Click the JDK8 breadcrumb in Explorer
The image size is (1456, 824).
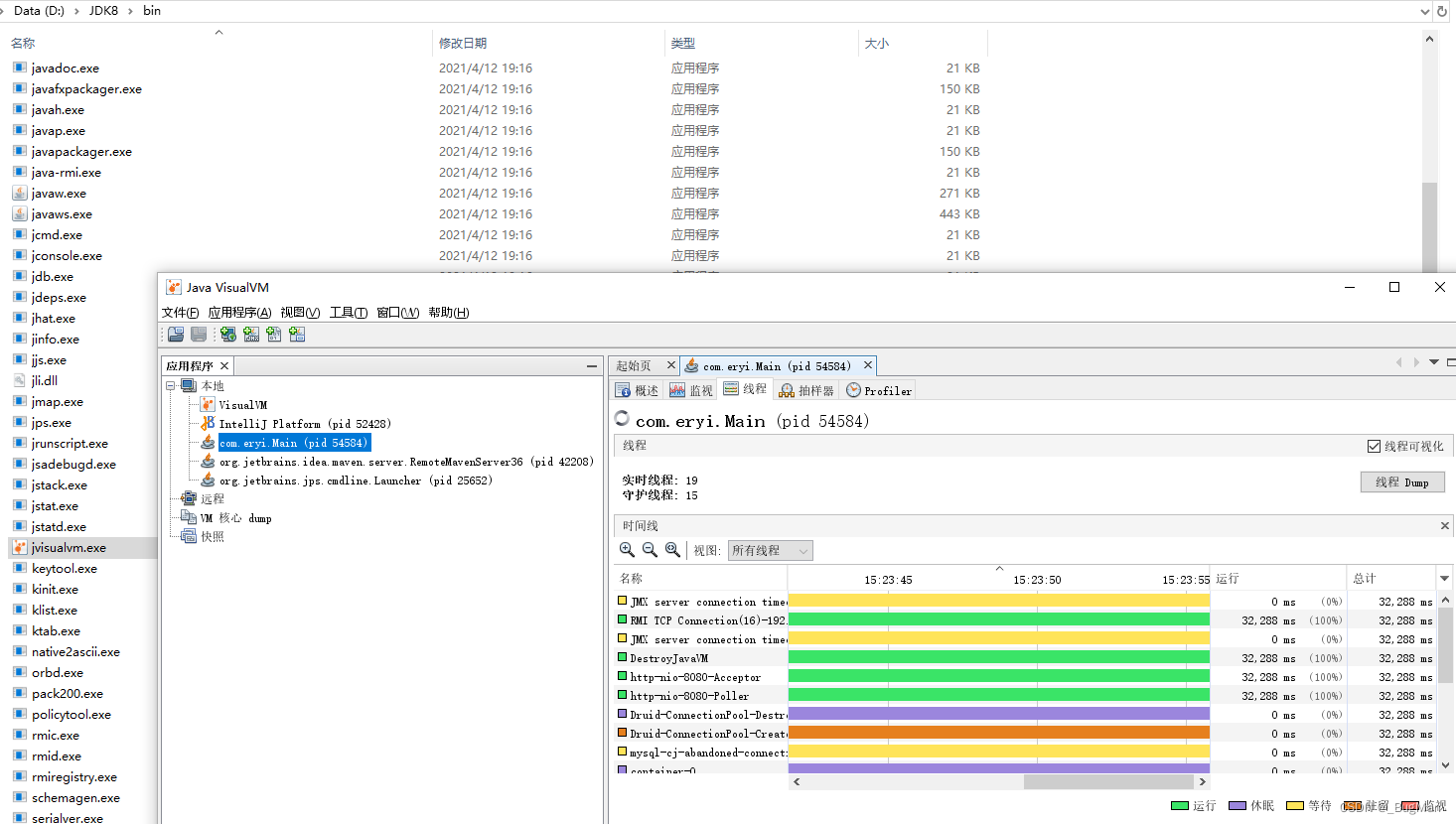[103, 10]
